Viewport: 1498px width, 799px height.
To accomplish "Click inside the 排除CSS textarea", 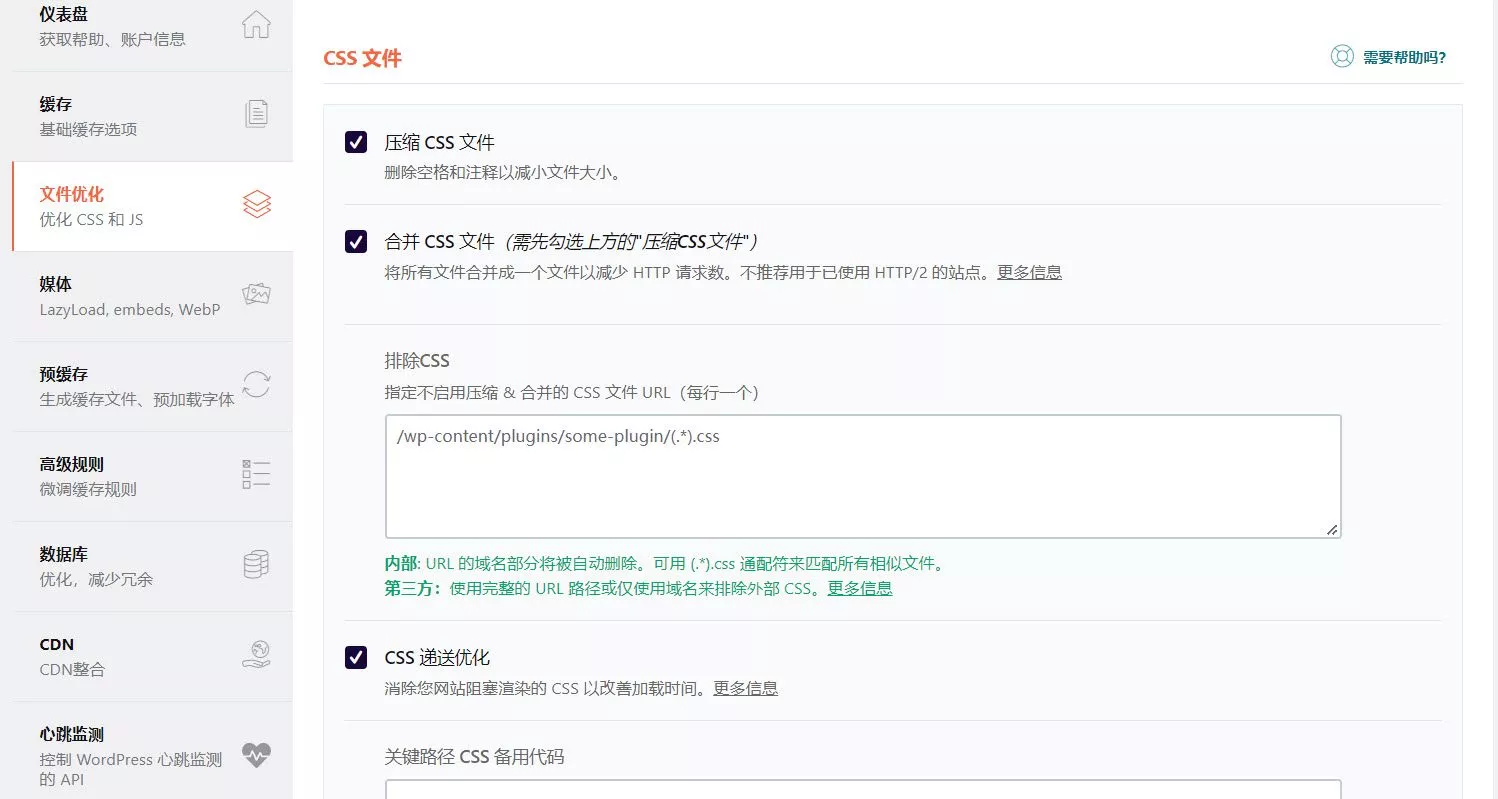I will pos(863,477).
